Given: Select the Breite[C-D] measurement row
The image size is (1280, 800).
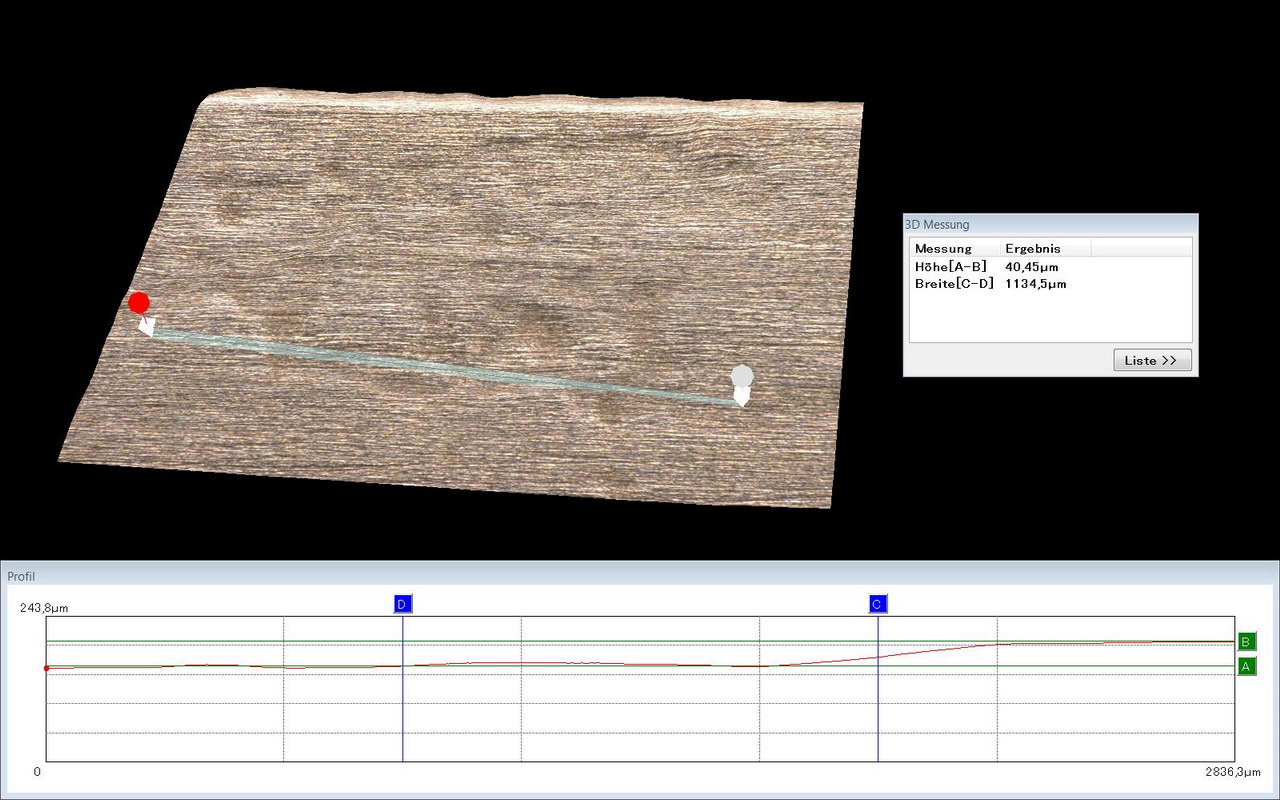Looking at the screenshot, I should (x=954, y=284).
